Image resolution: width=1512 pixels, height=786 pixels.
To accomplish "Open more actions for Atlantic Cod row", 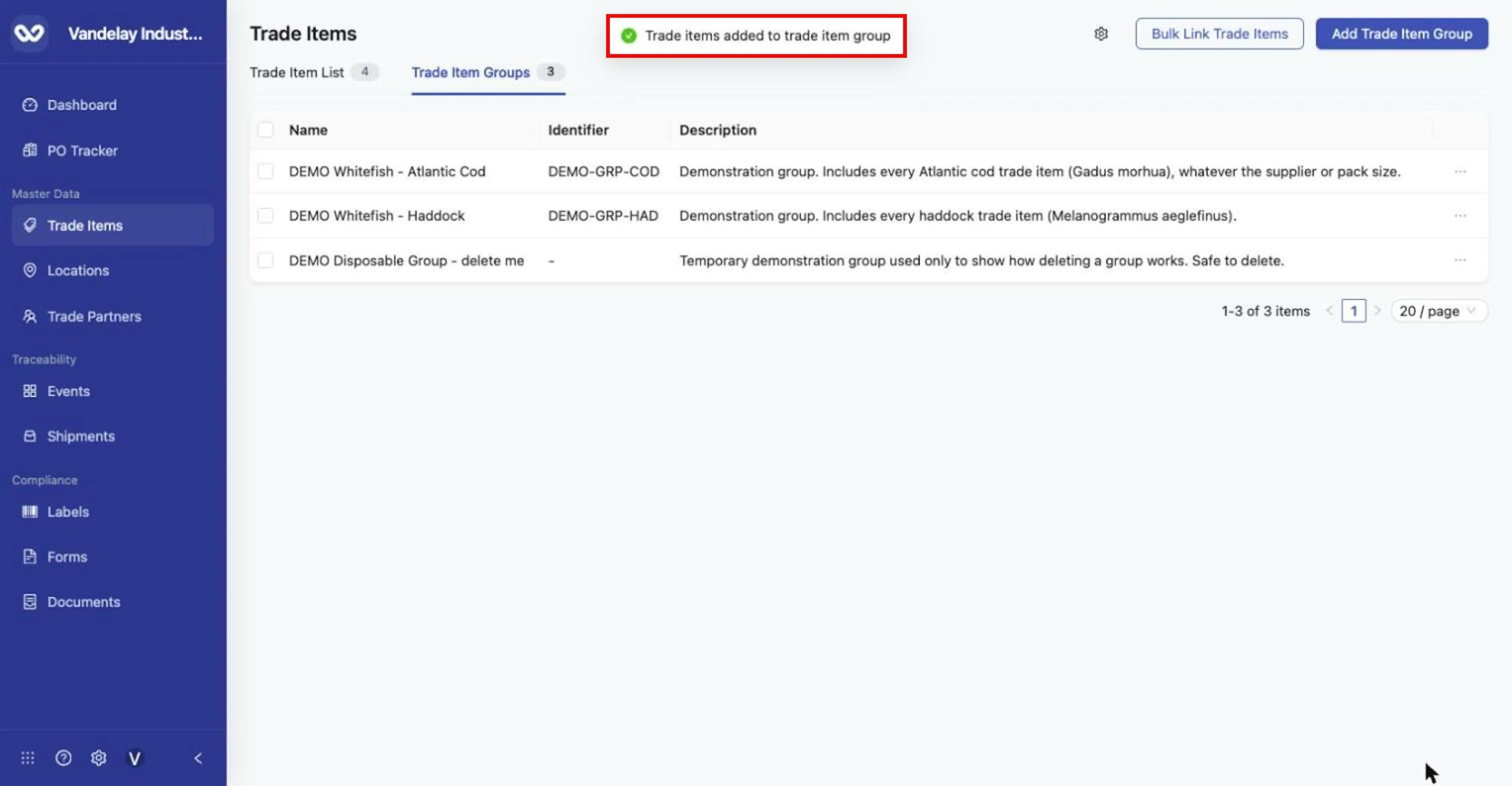I will tap(1460, 171).
